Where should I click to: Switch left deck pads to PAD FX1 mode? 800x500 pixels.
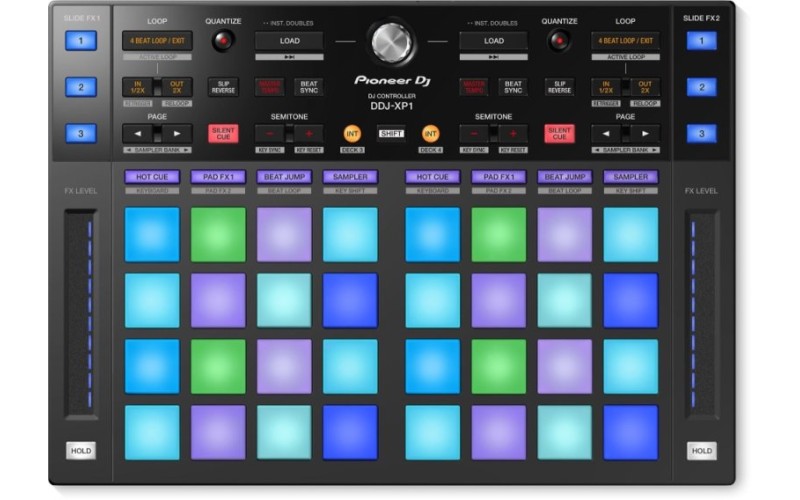[218, 177]
